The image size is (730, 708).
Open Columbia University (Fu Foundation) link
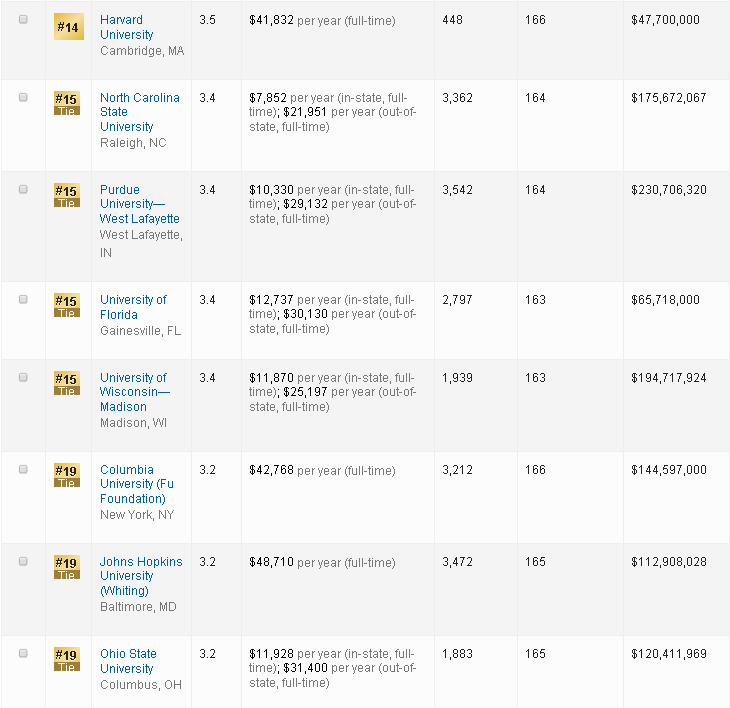pos(132,484)
